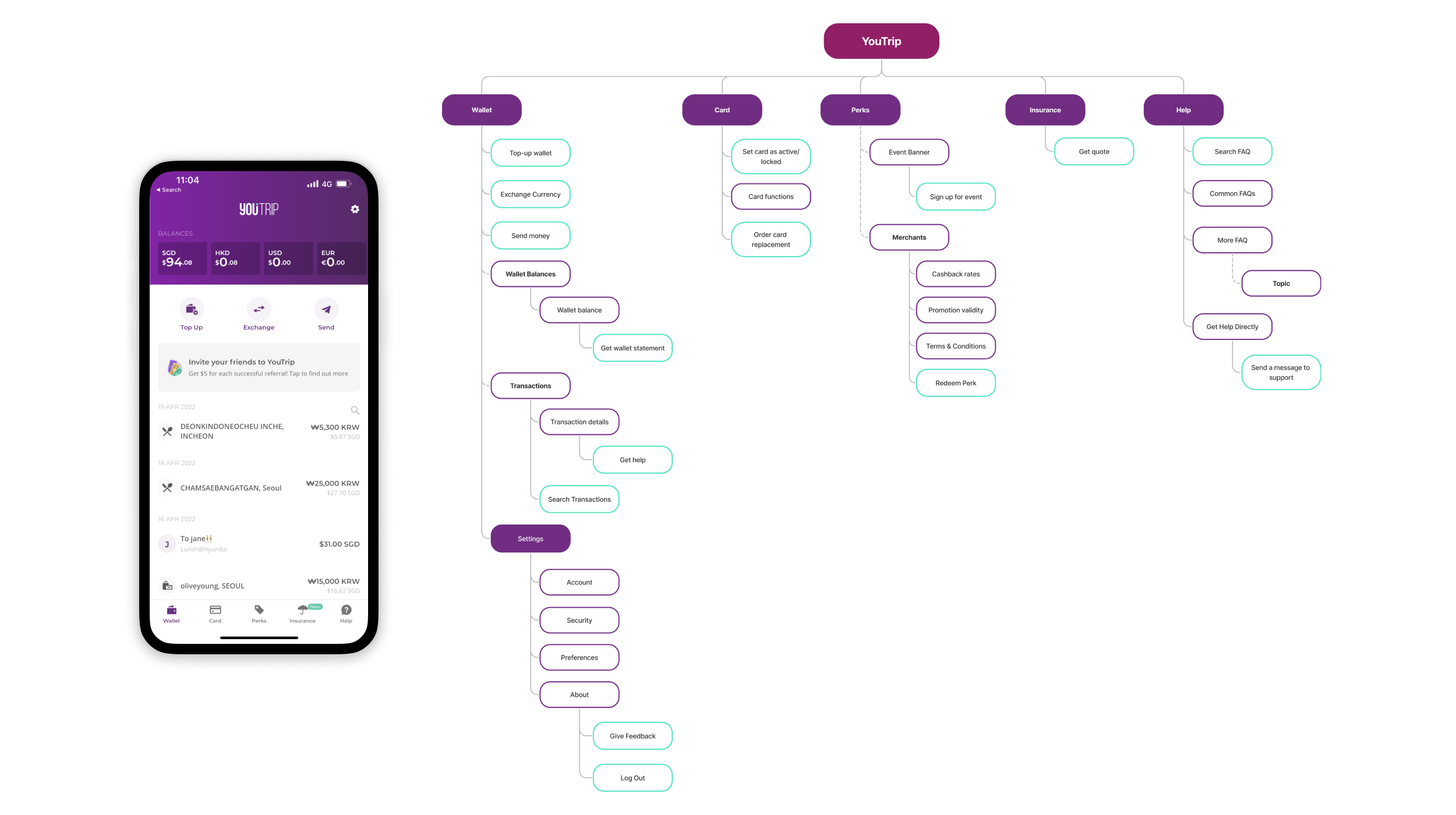Click the Top Up icon in wallet
The height and width of the screenshot is (815, 1456).
tap(191, 311)
